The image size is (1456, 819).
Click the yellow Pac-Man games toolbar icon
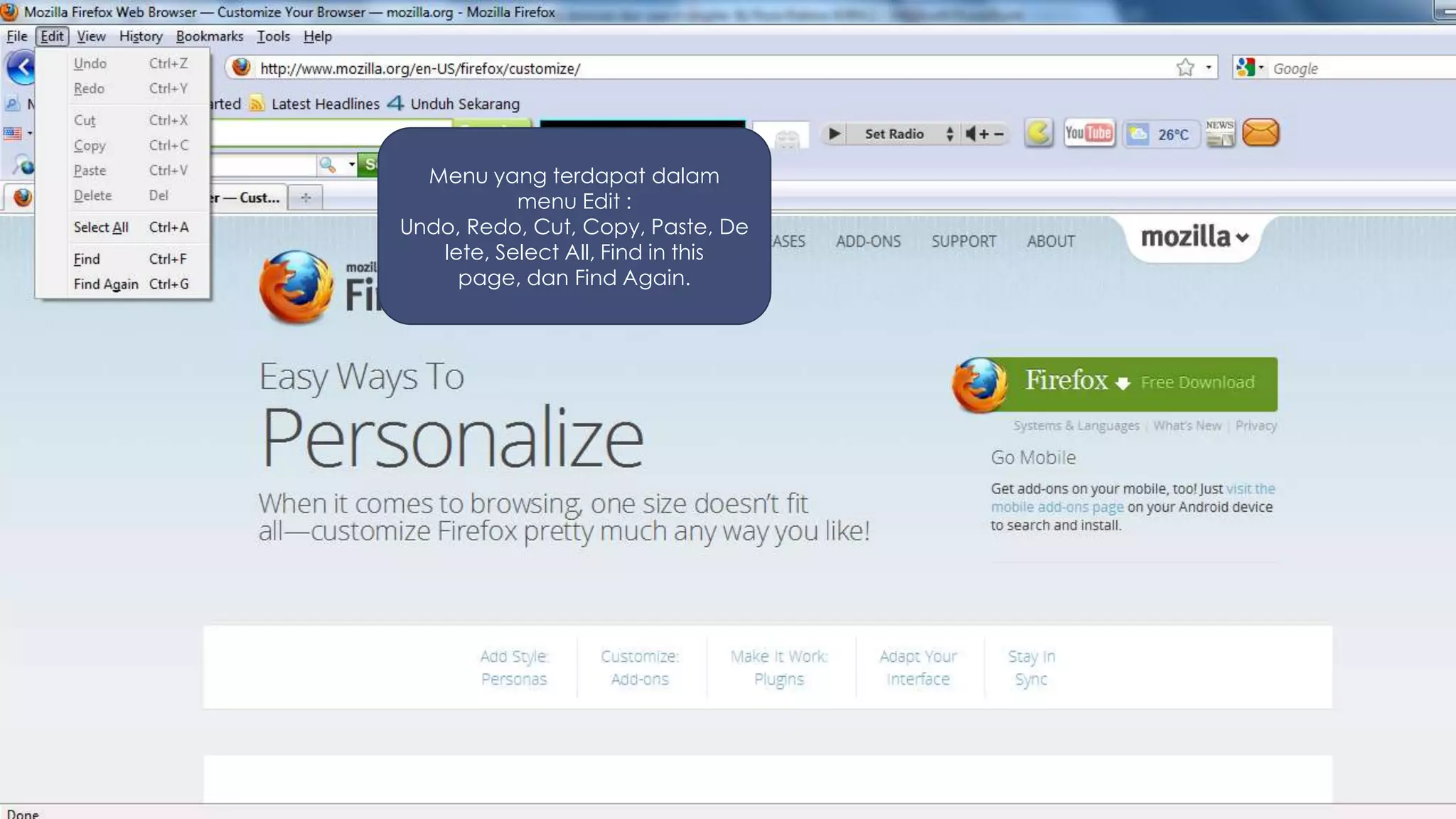(x=1039, y=133)
